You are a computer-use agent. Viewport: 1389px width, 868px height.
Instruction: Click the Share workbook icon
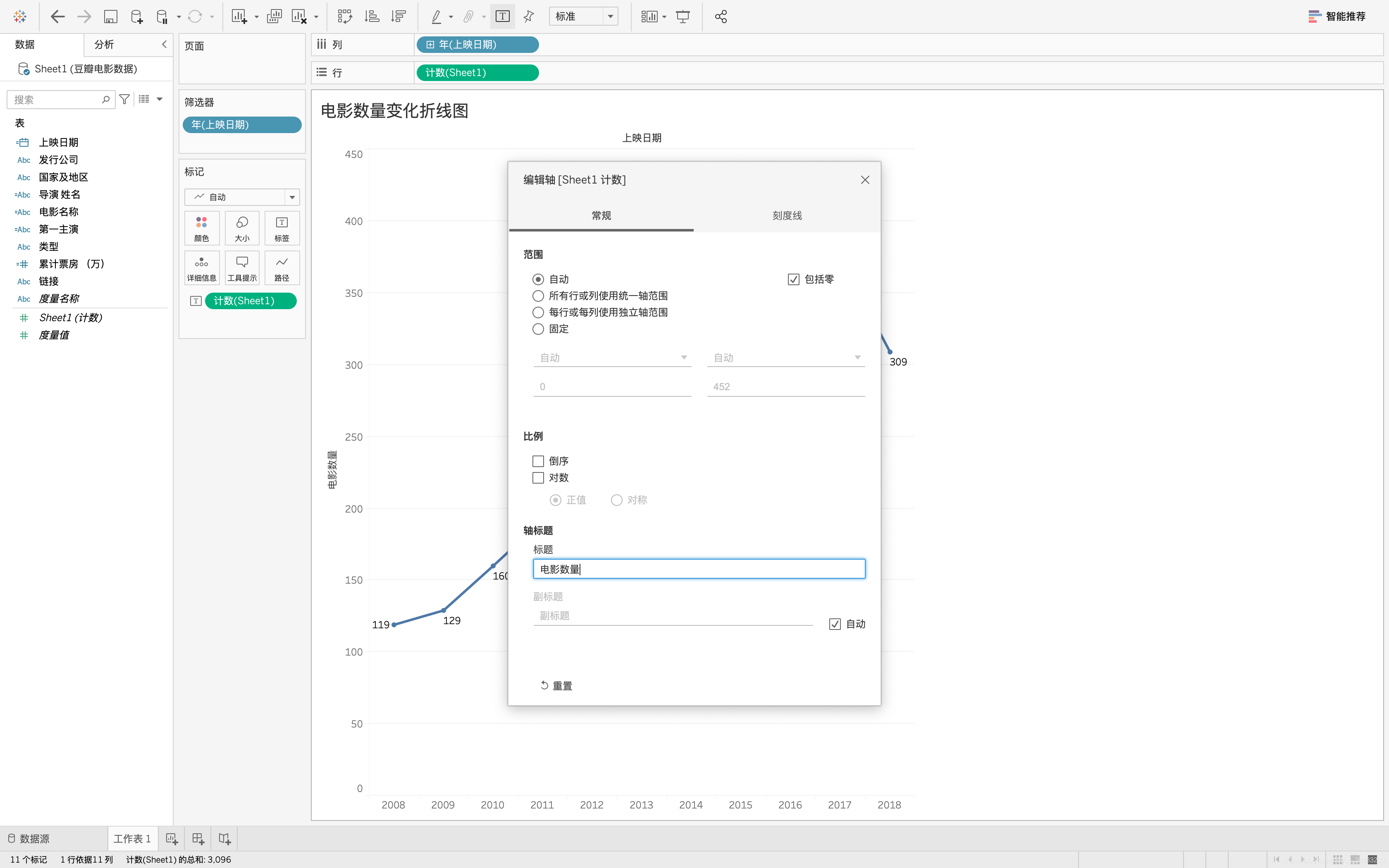(x=721, y=17)
